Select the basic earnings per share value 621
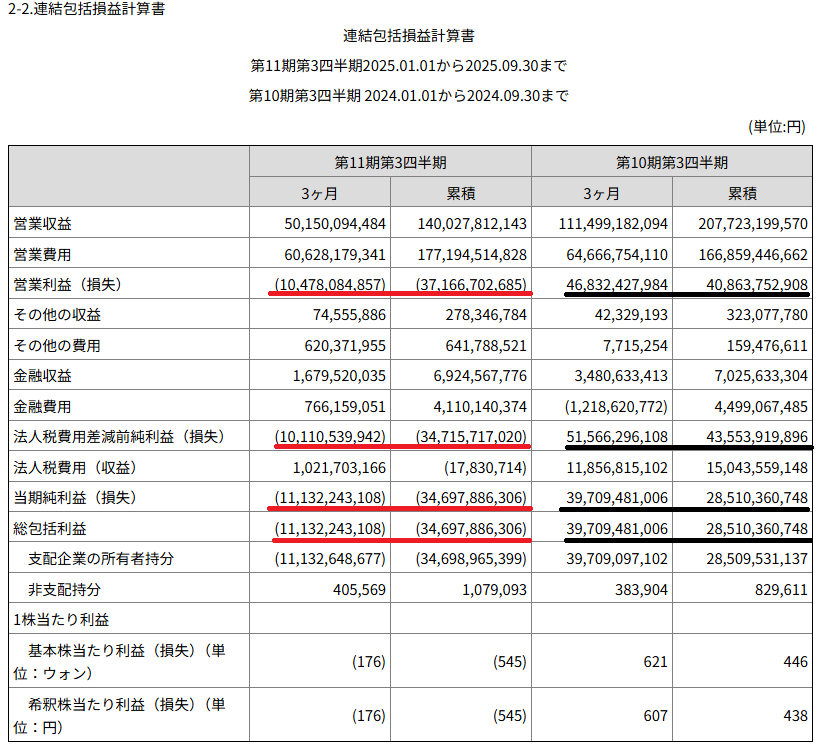825x753 pixels. coord(656,662)
